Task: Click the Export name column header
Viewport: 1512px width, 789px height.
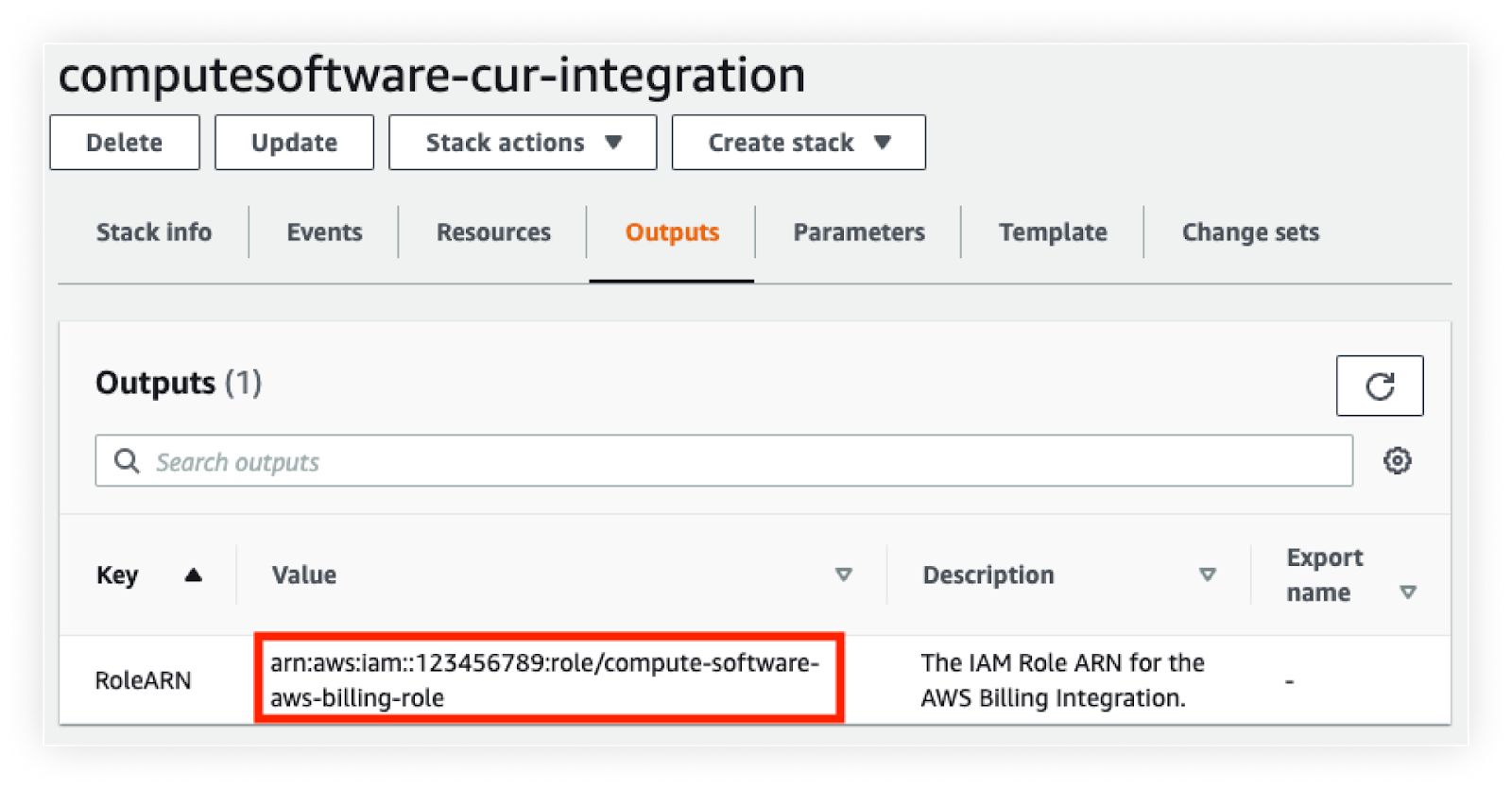Action: [1325, 575]
